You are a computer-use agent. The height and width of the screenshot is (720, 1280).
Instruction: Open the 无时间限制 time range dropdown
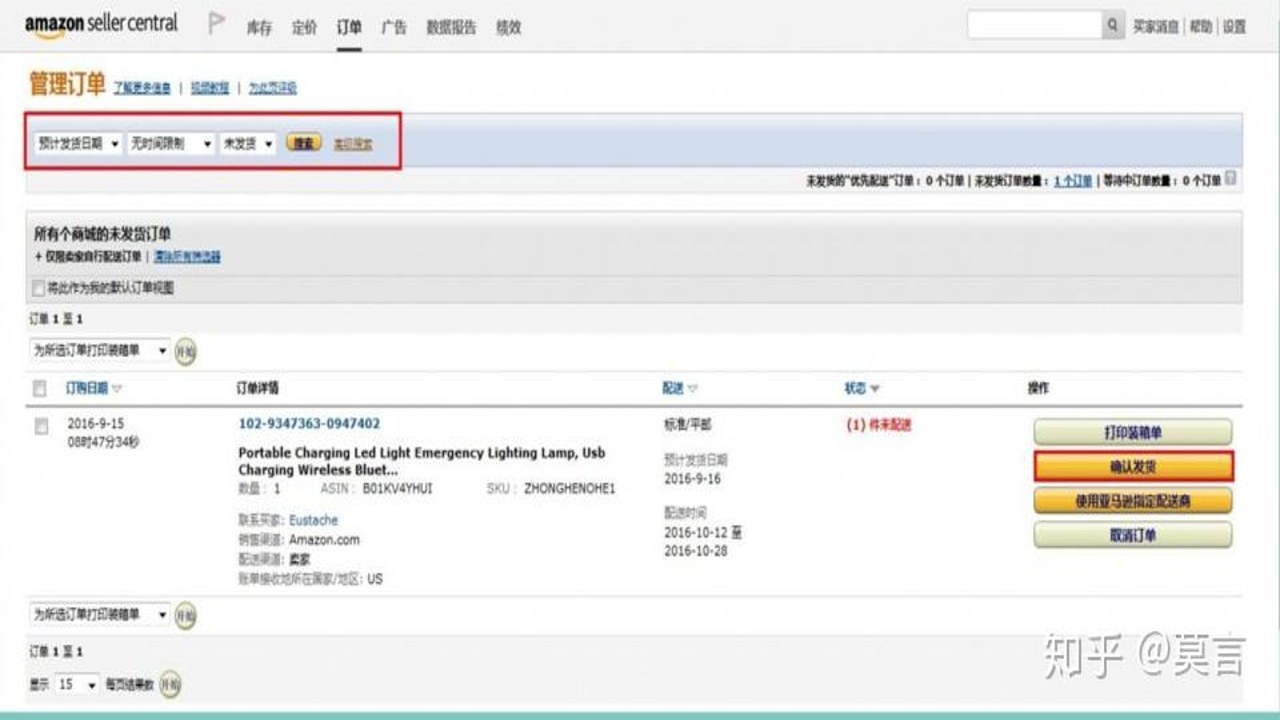coord(171,144)
